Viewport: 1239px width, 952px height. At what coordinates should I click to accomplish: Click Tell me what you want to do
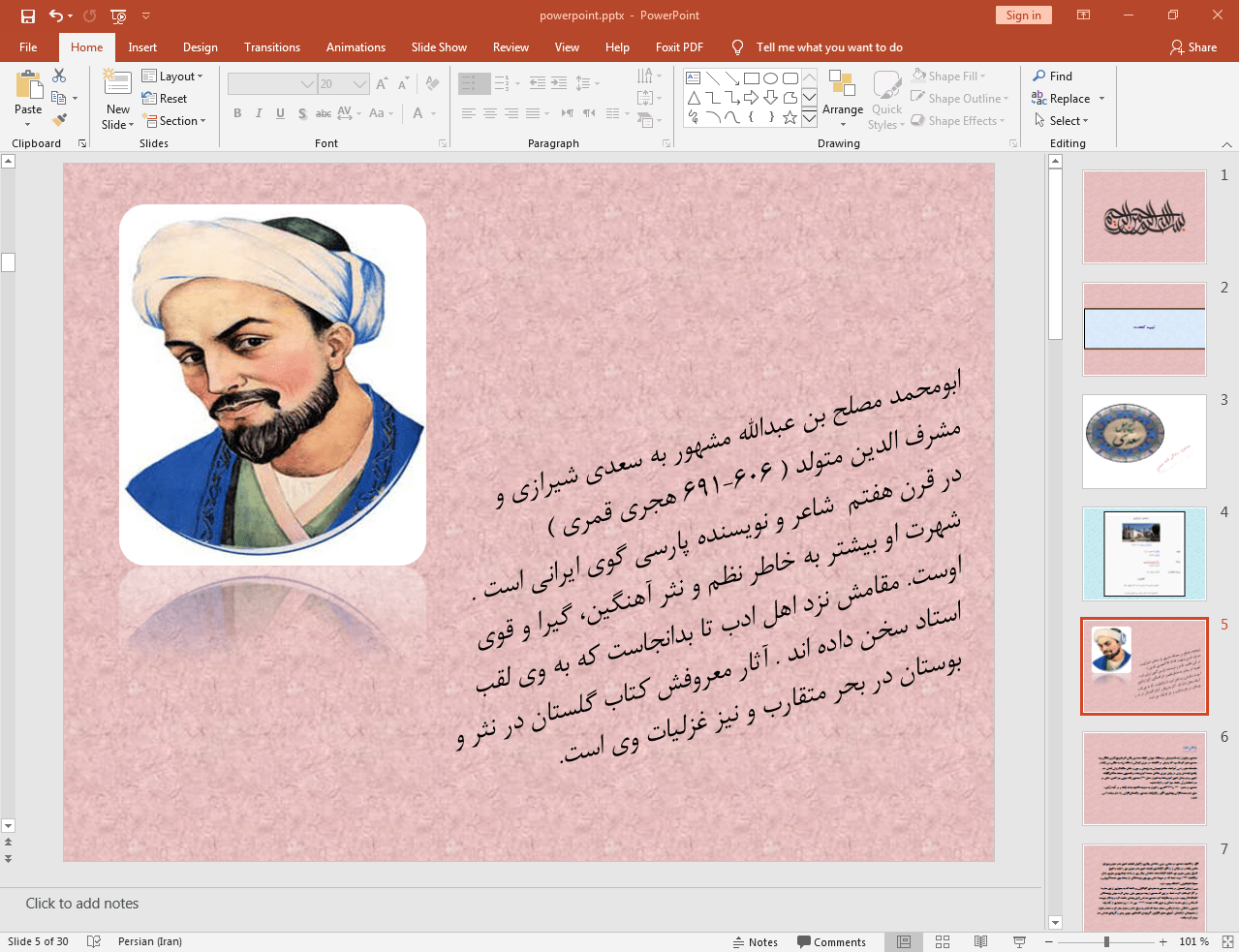tap(829, 47)
